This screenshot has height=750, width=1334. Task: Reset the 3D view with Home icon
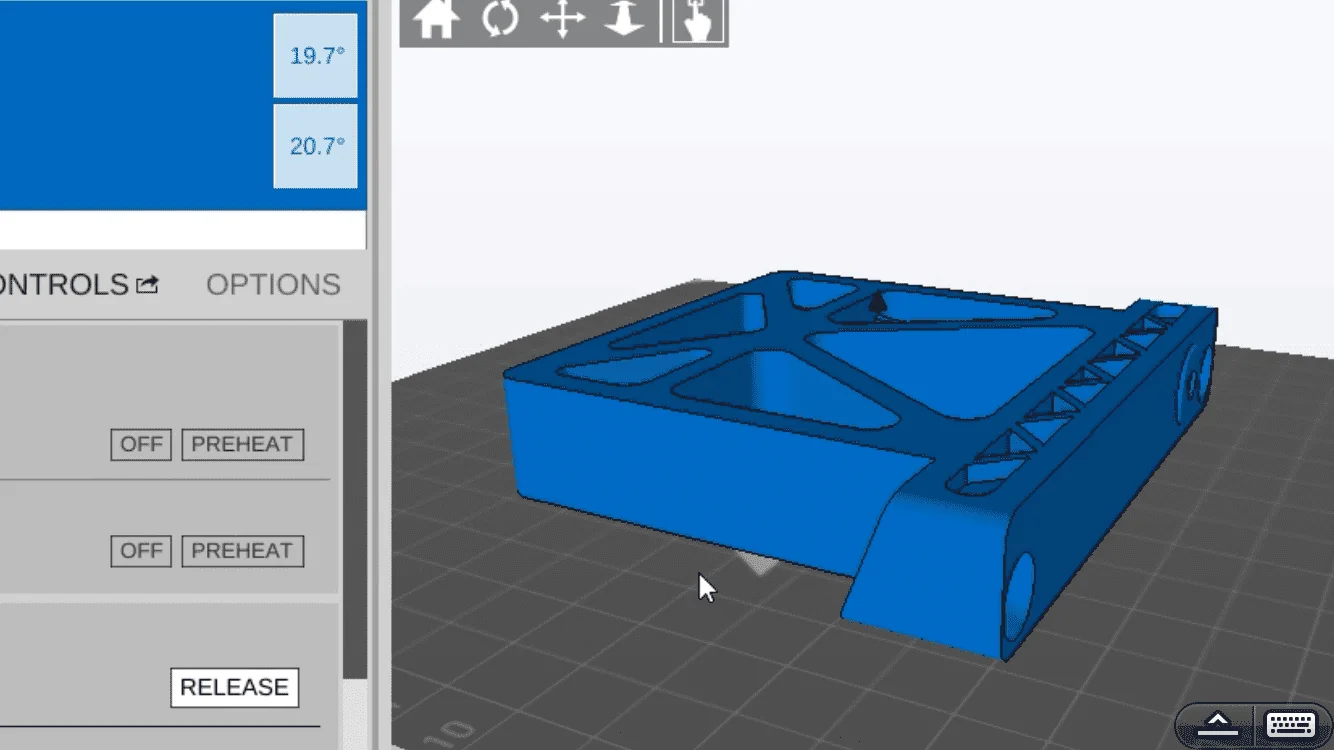point(436,20)
